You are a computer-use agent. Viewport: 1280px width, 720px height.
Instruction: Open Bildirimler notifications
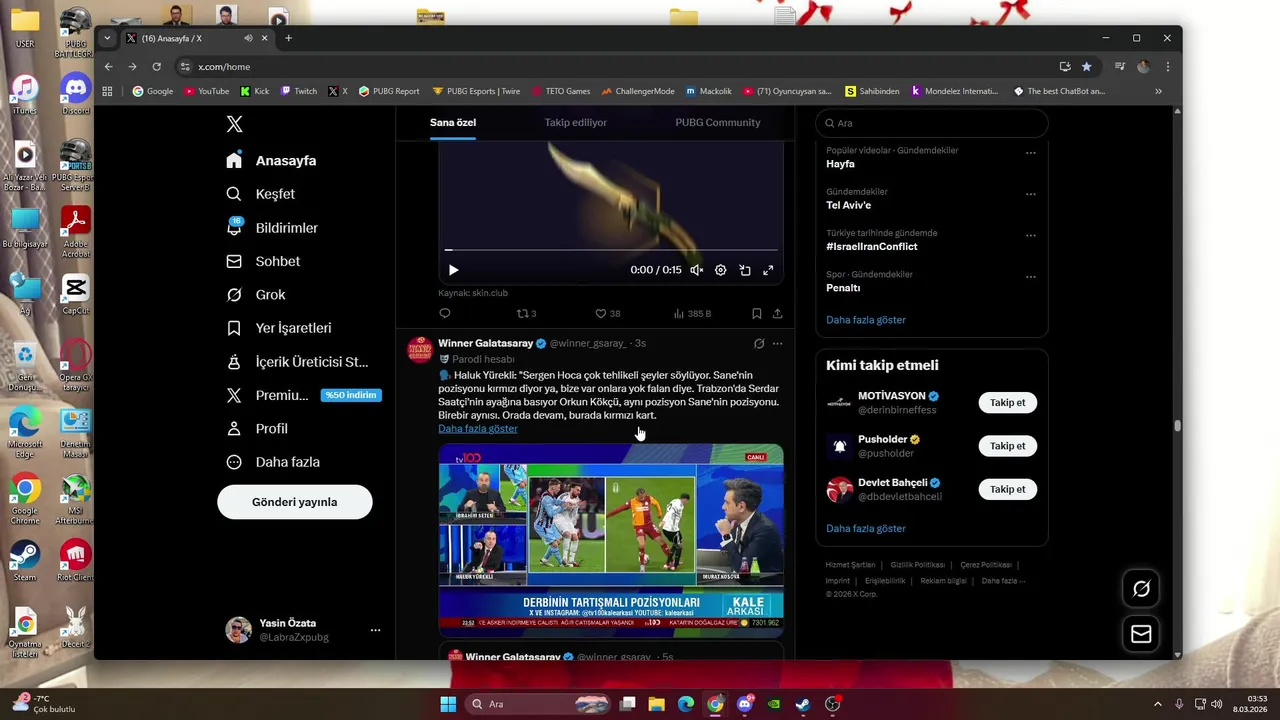tap(272, 228)
